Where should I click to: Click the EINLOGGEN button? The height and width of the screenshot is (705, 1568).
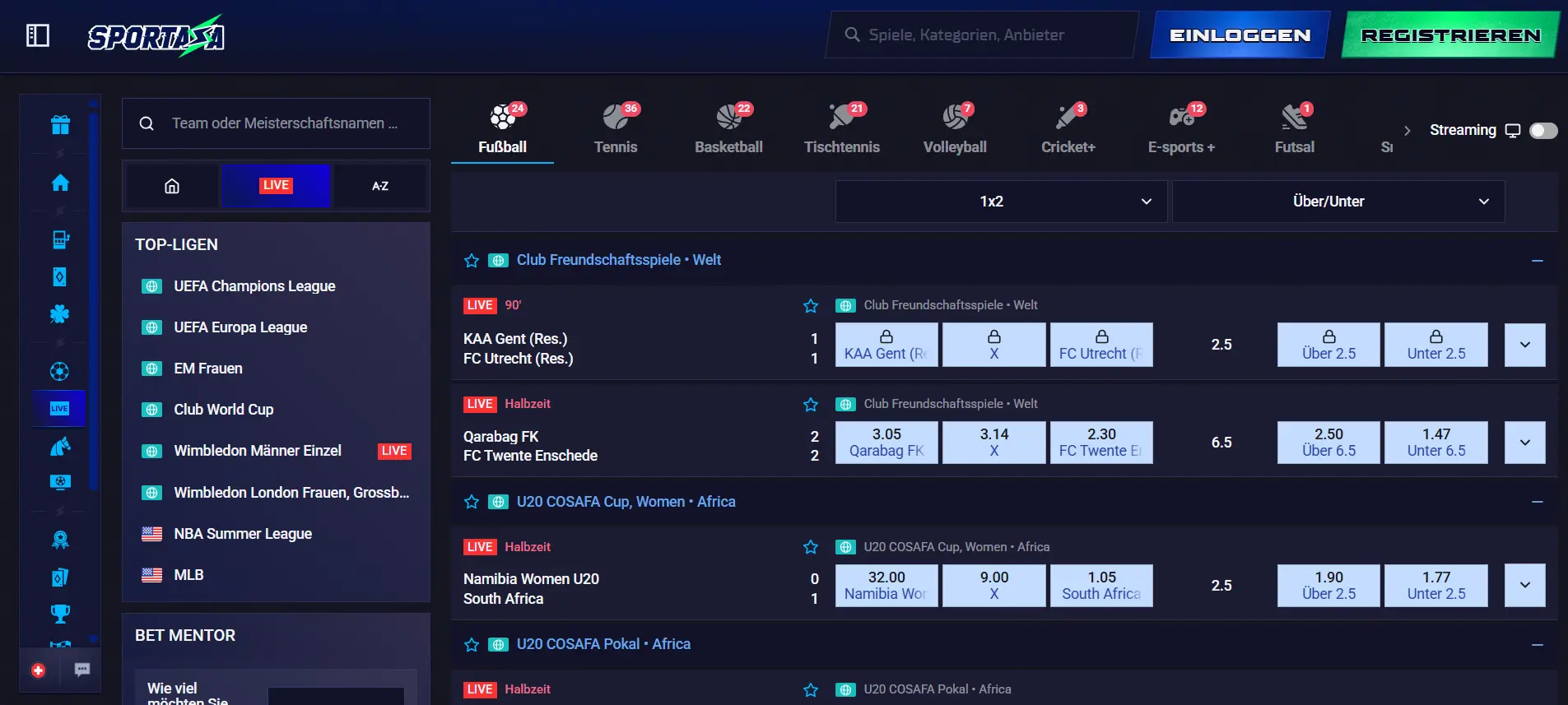point(1240,35)
